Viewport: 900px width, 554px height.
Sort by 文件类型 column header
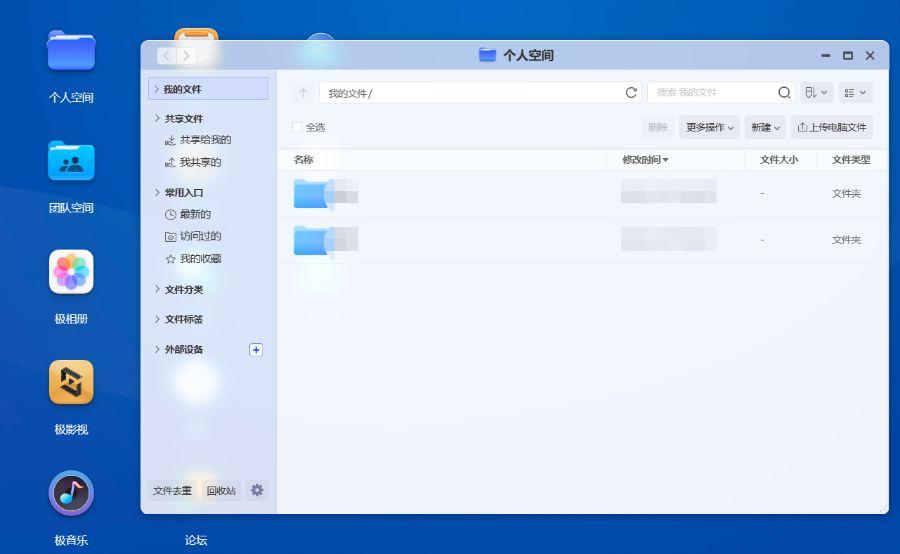click(851, 160)
